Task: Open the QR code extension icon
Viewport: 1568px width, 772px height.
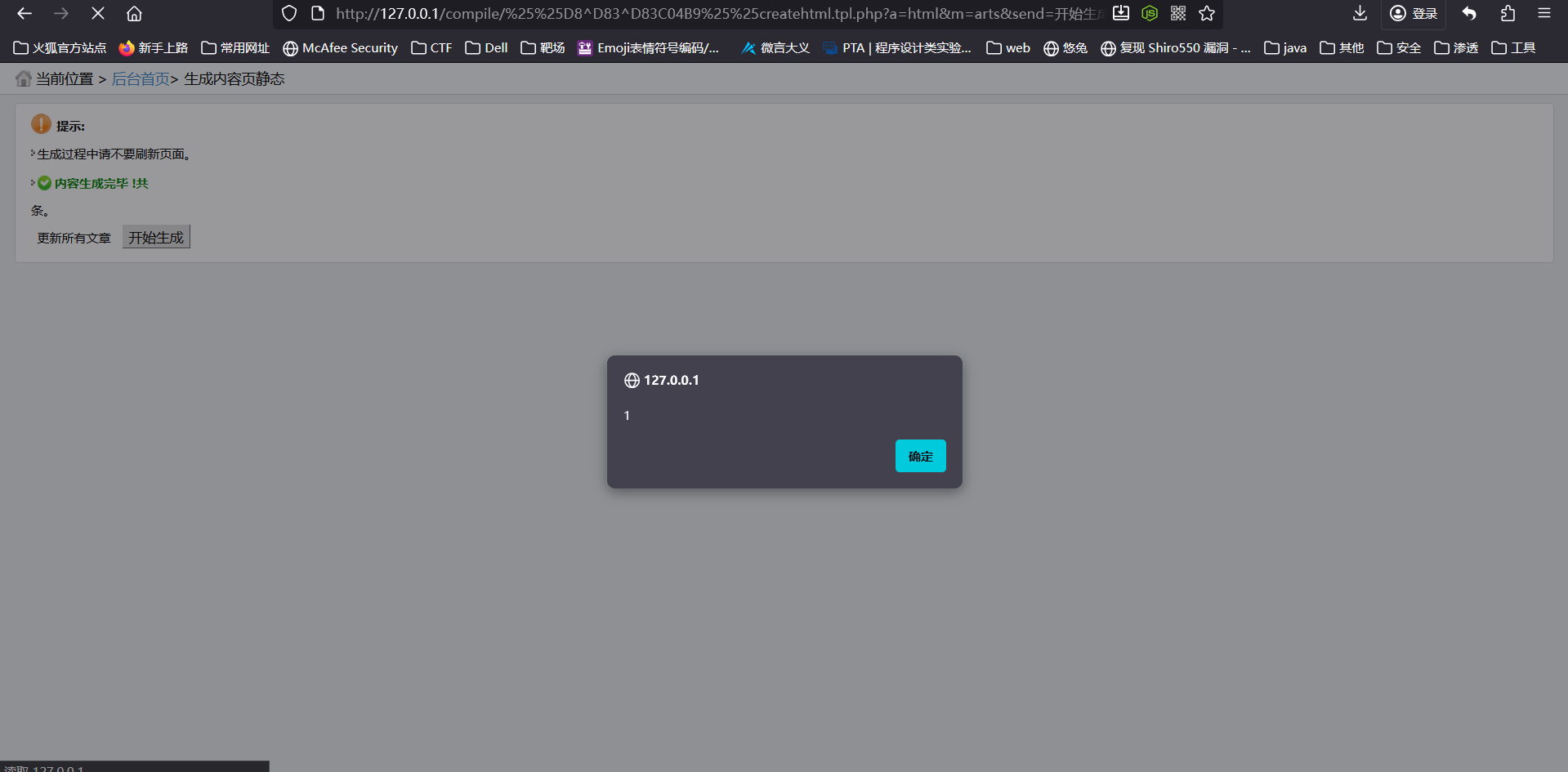Action: point(1178,14)
